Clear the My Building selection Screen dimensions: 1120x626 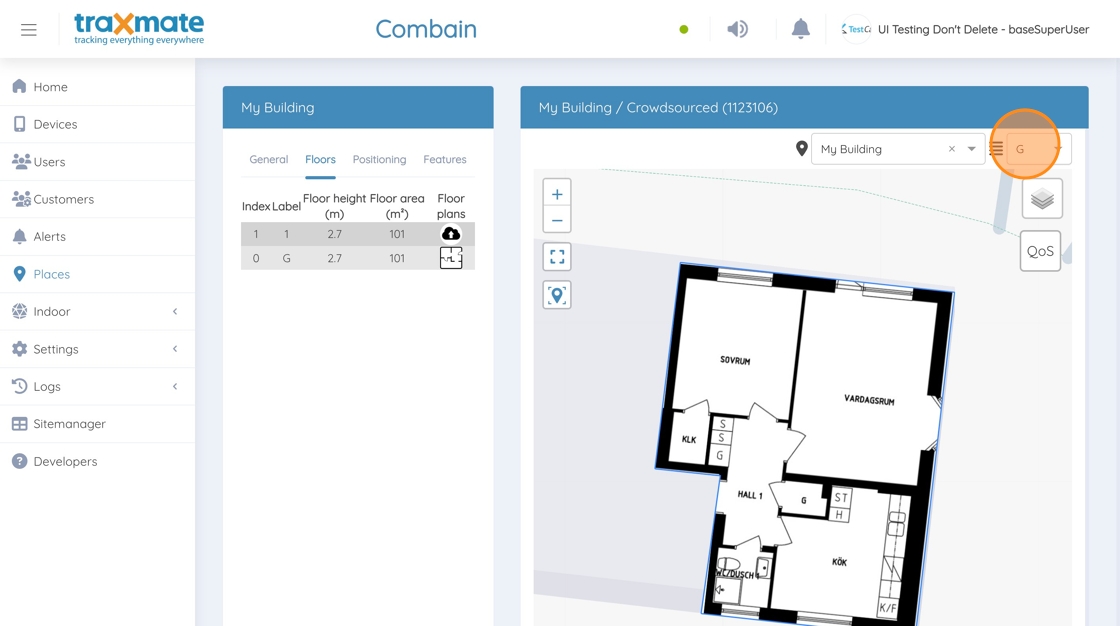tap(951, 149)
